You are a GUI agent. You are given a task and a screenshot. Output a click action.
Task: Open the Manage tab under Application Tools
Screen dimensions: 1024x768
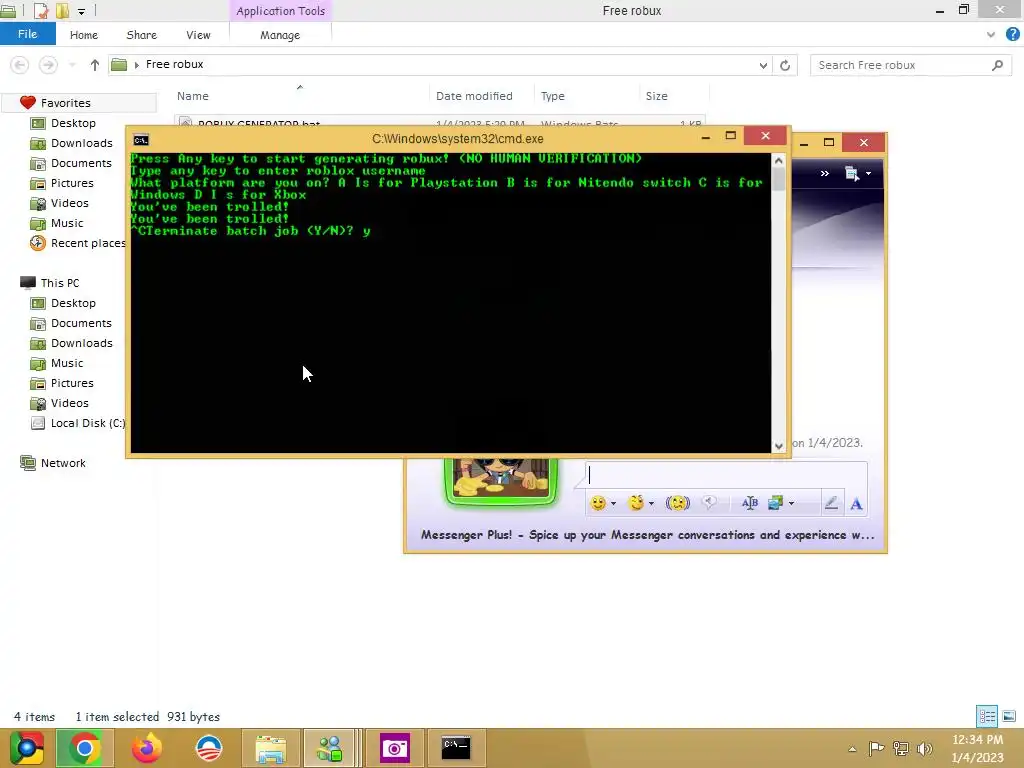pyautogui.click(x=280, y=35)
